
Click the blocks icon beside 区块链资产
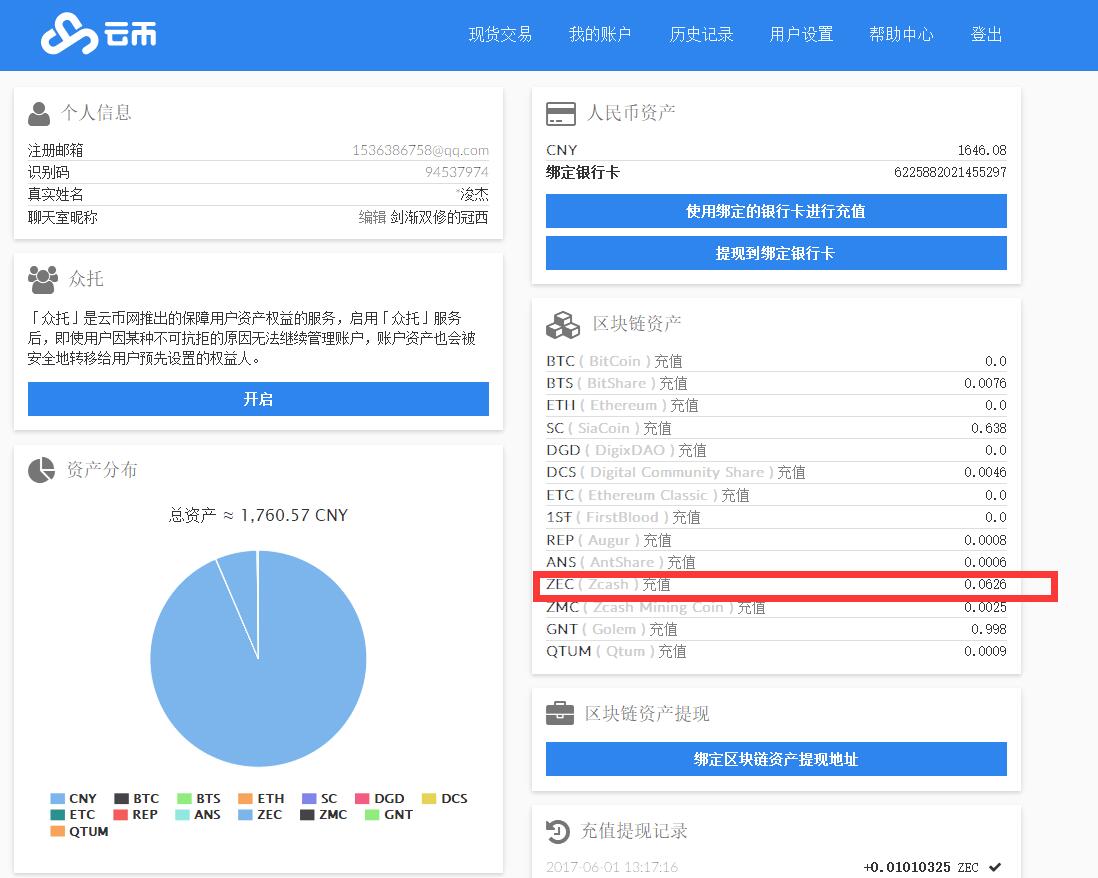[x=562, y=323]
